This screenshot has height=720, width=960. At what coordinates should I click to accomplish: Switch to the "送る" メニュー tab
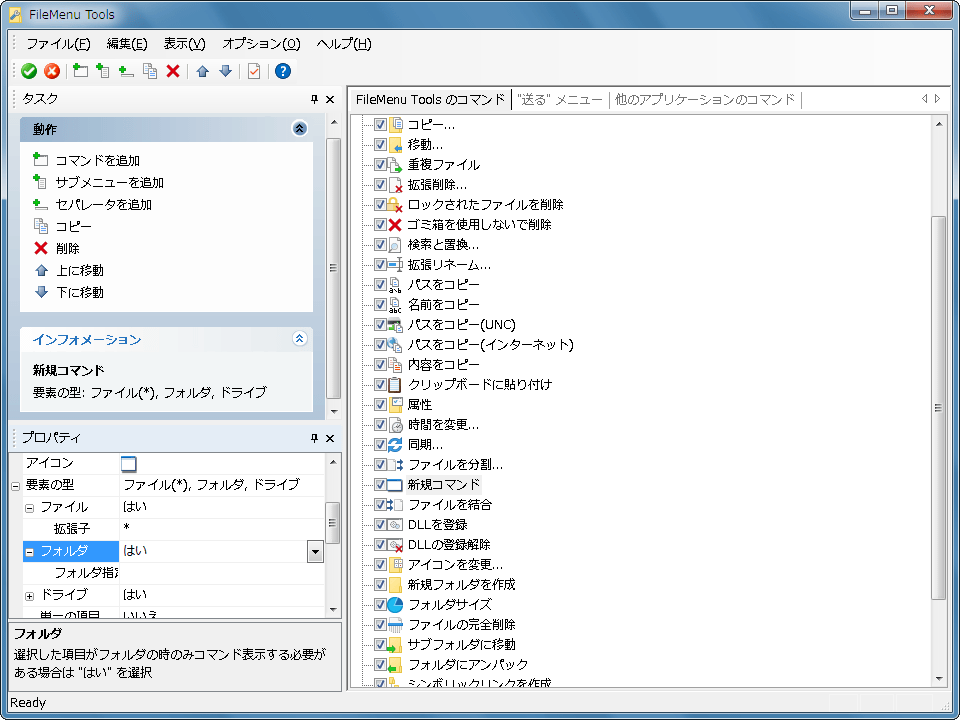560,99
